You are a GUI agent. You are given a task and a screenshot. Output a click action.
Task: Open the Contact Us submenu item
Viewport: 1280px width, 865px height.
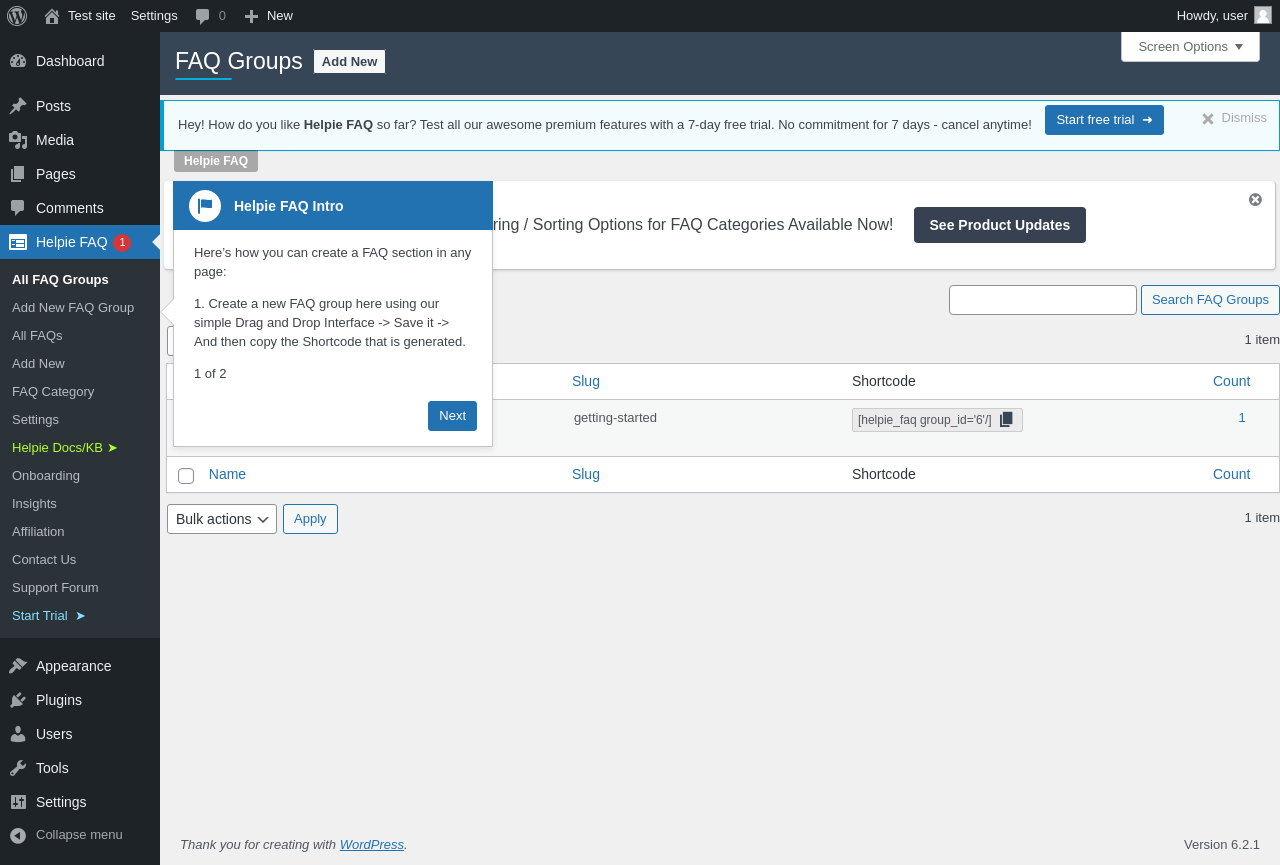coord(44,559)
